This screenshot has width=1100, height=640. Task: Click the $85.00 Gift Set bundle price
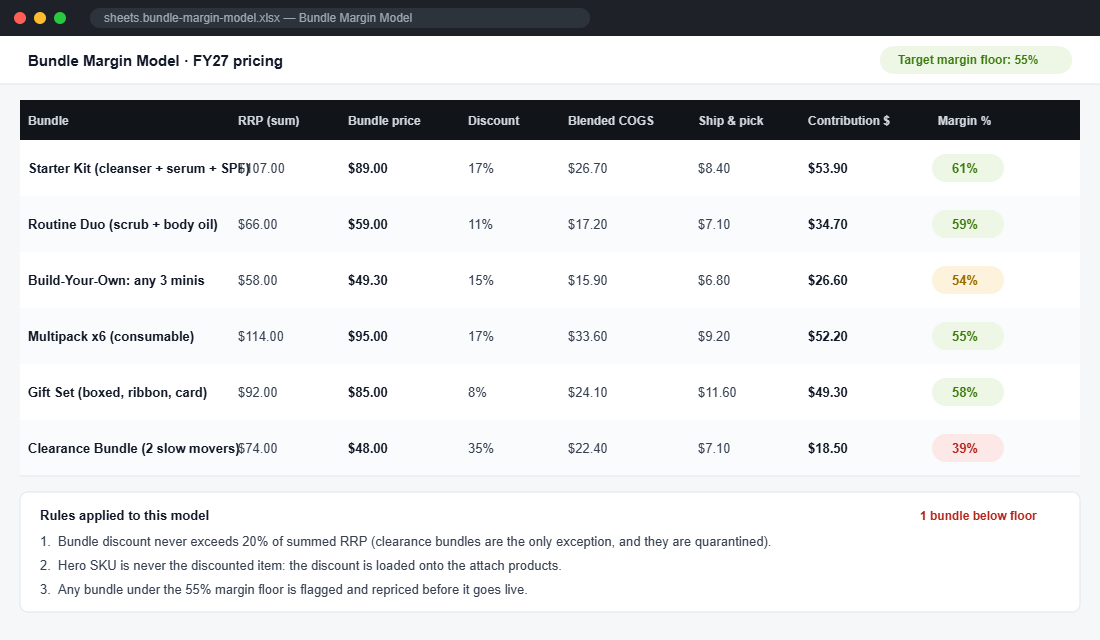[368, 392]
